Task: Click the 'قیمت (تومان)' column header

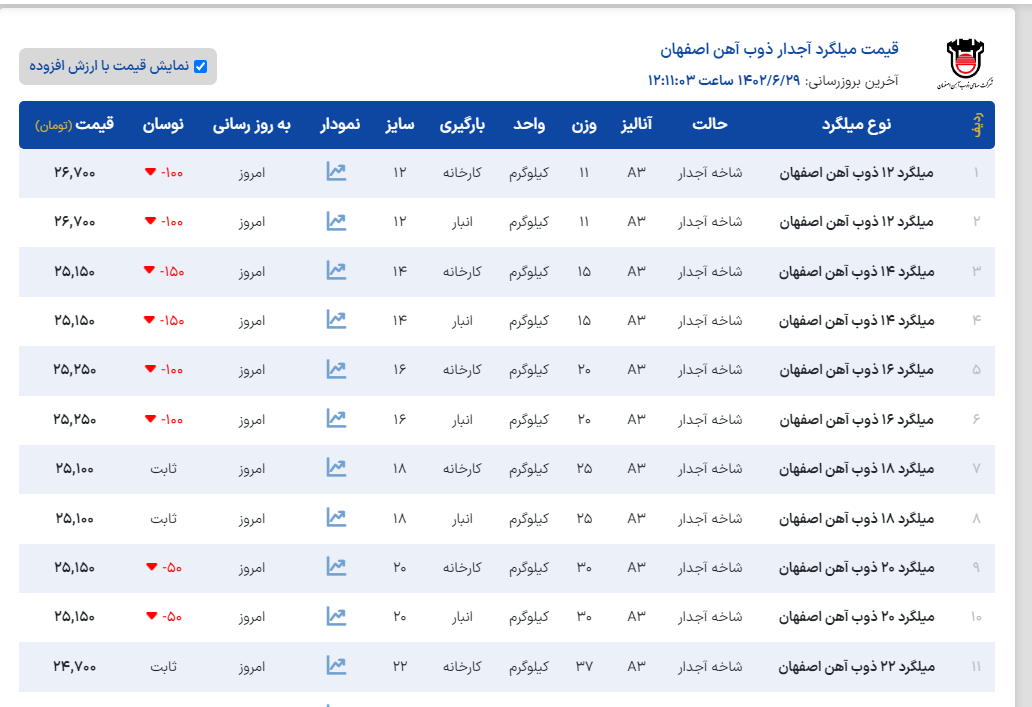Action: coord(75,125)
